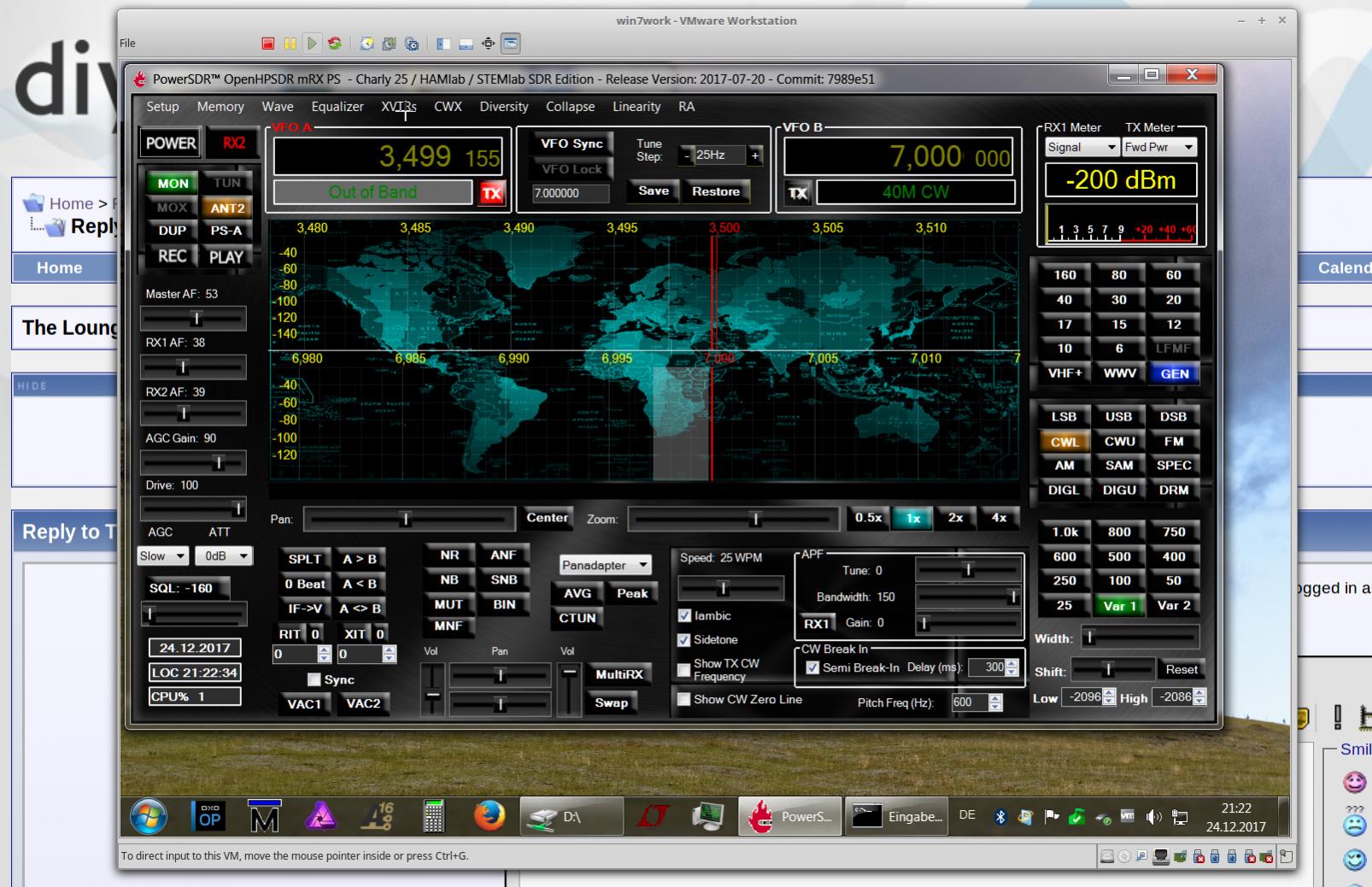Uncheck the Sidetone checkbox
This screenshot has width=1372, height=887.
click(x=684, y=640)
